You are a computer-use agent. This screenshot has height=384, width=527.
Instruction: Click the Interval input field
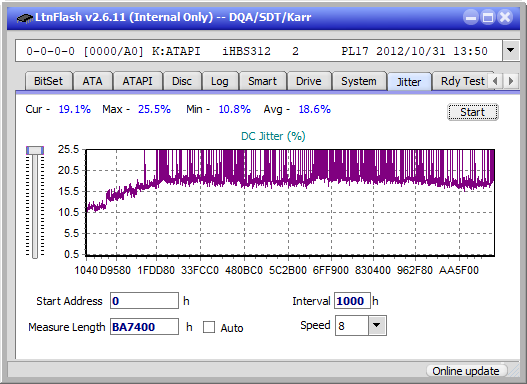(x=352, y=301)
